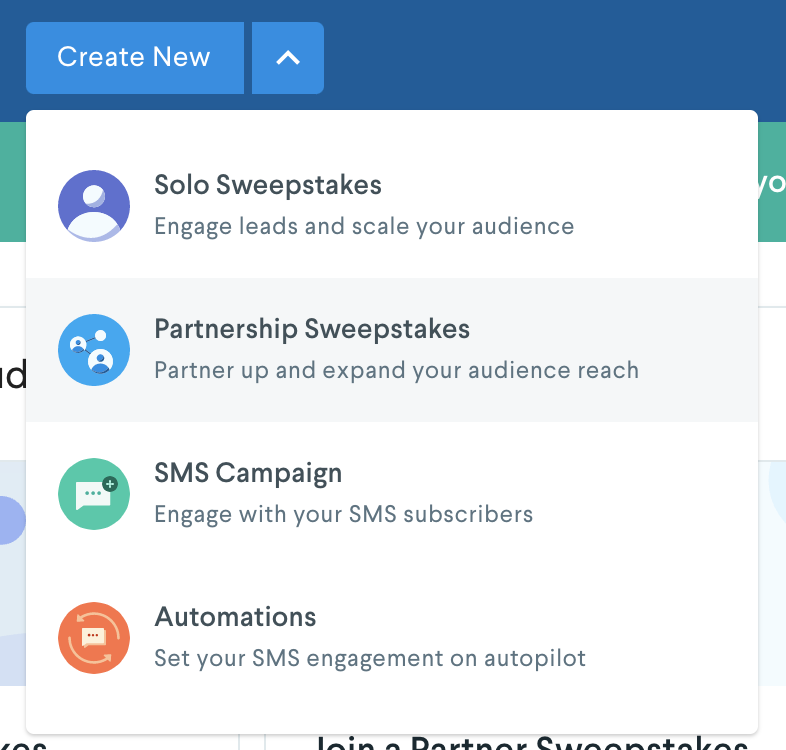Collapse the Create New dropdown chevron
This screenshot has width=786, height=750.
(288, 58)
